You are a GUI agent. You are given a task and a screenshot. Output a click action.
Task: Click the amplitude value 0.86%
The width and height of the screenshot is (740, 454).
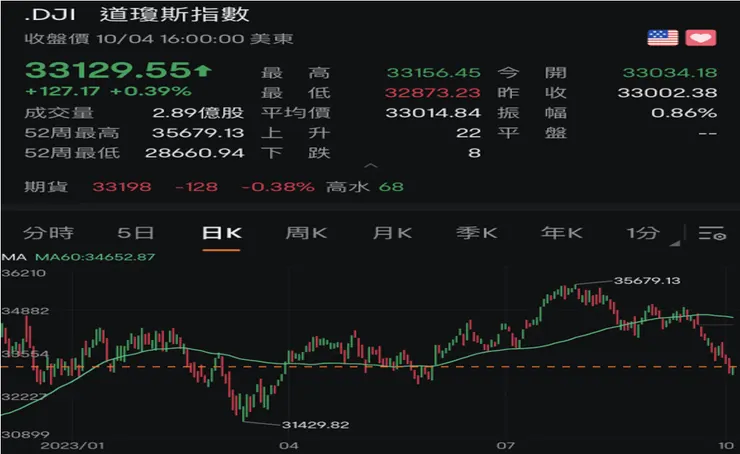684,113
